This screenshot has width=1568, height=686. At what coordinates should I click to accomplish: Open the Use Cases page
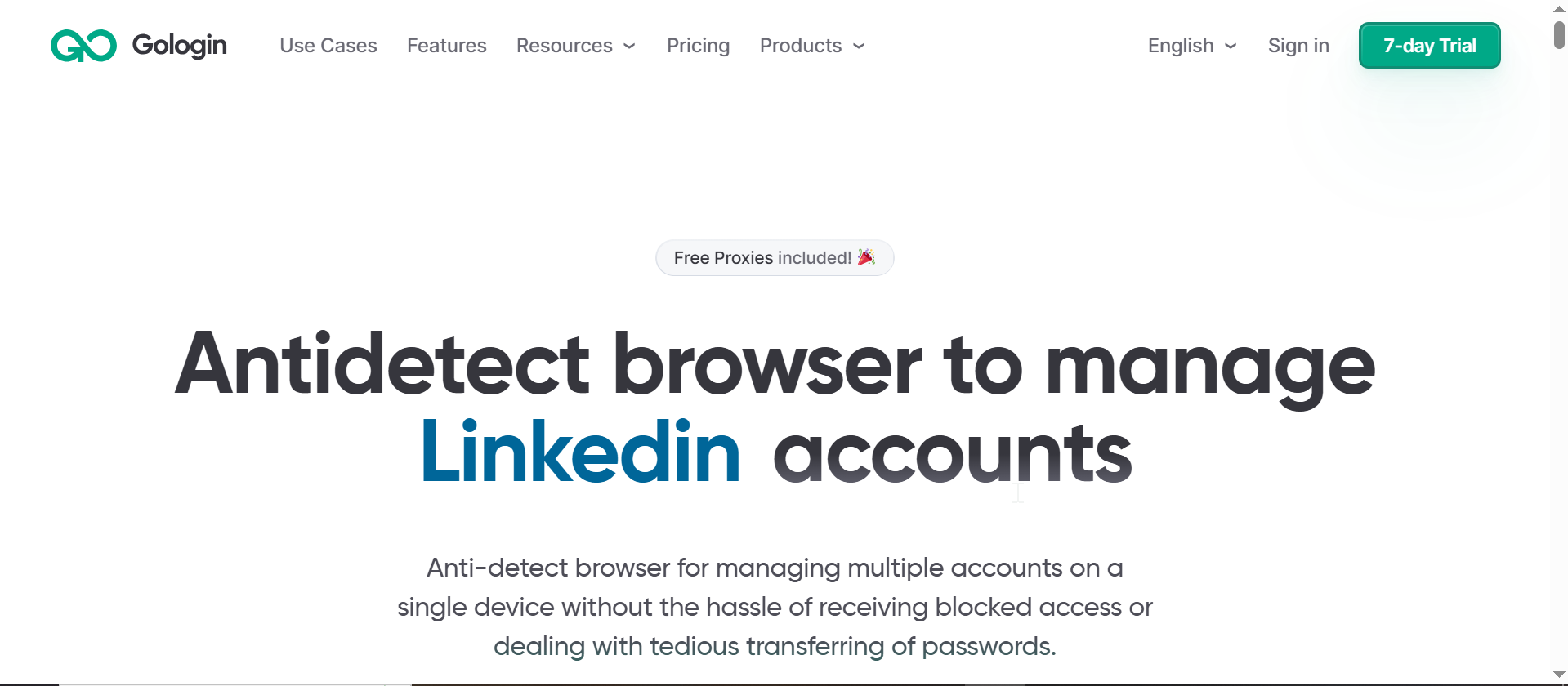(328, 46)
